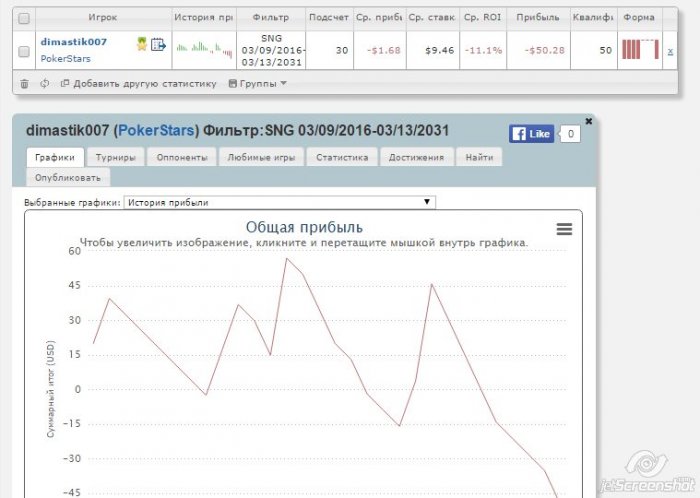Switch to the Оппоненты tab

[182, 158]
